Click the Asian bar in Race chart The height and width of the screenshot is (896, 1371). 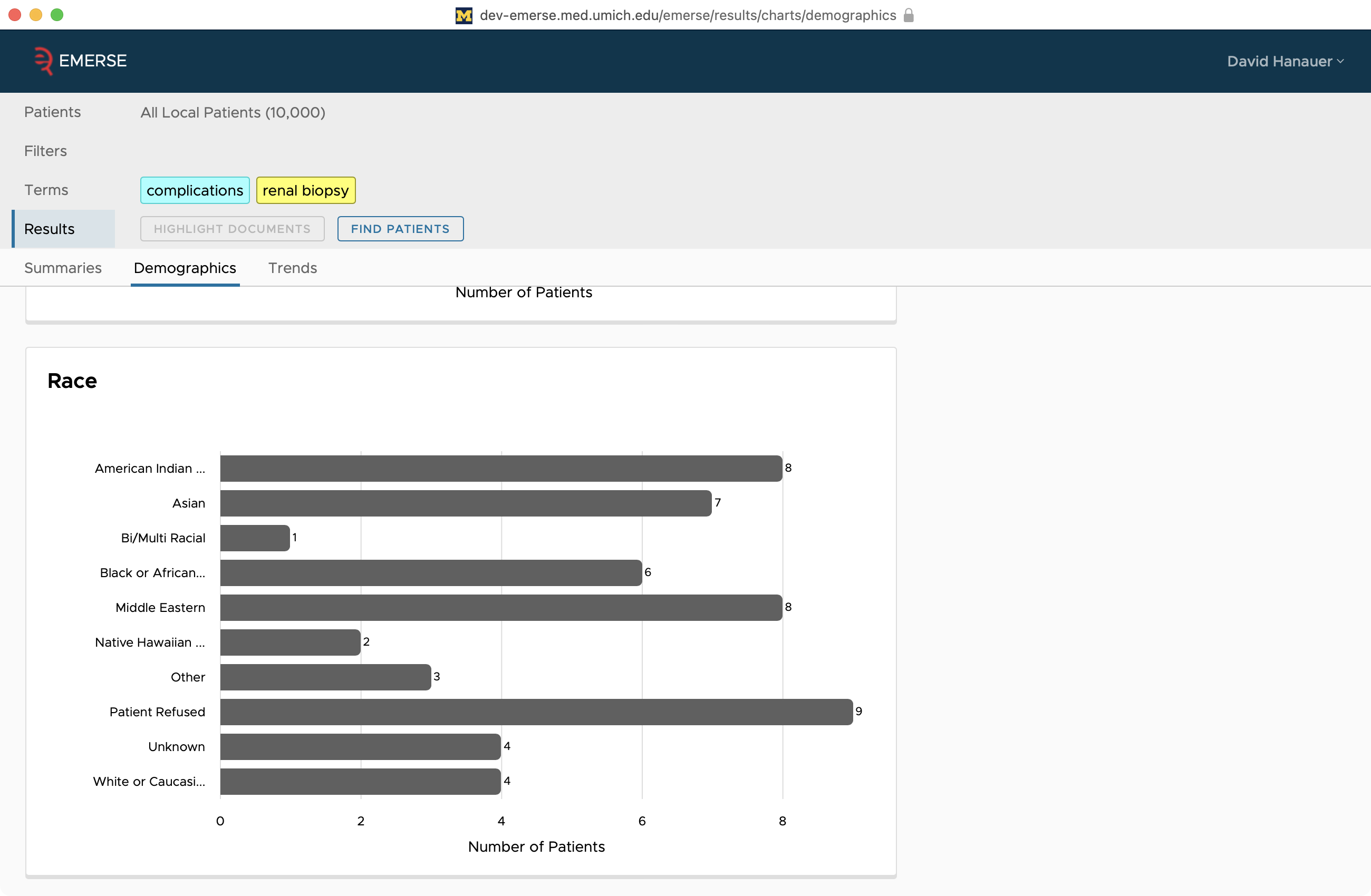click(x=466, y=503)
